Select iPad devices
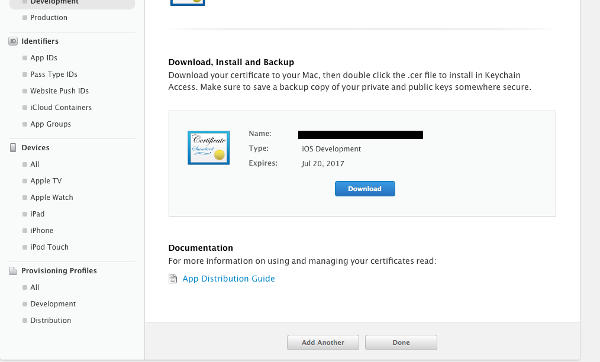The image size is (600, 362). pos(38,214)
